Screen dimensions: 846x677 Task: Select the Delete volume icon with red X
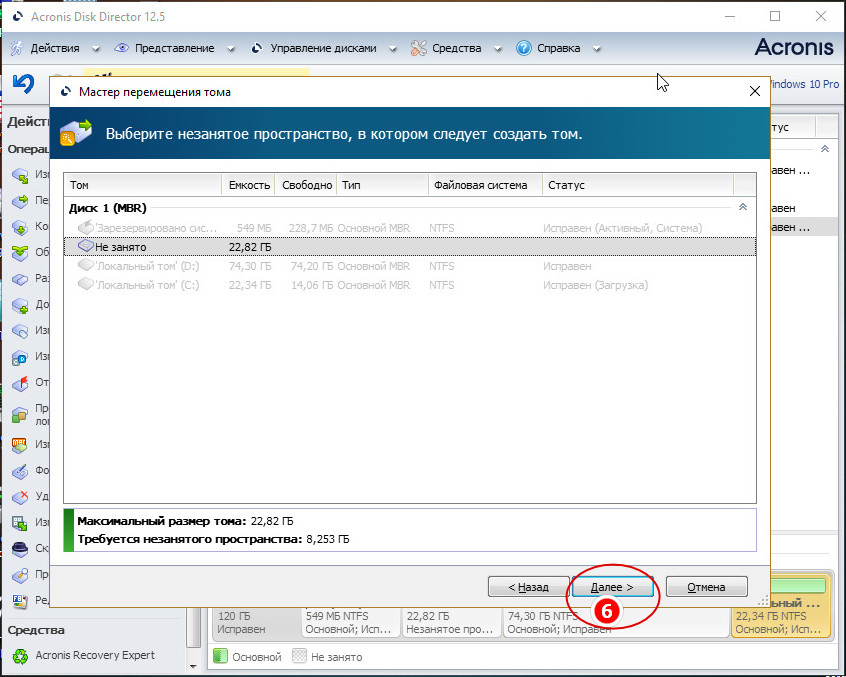pos(20,497)
